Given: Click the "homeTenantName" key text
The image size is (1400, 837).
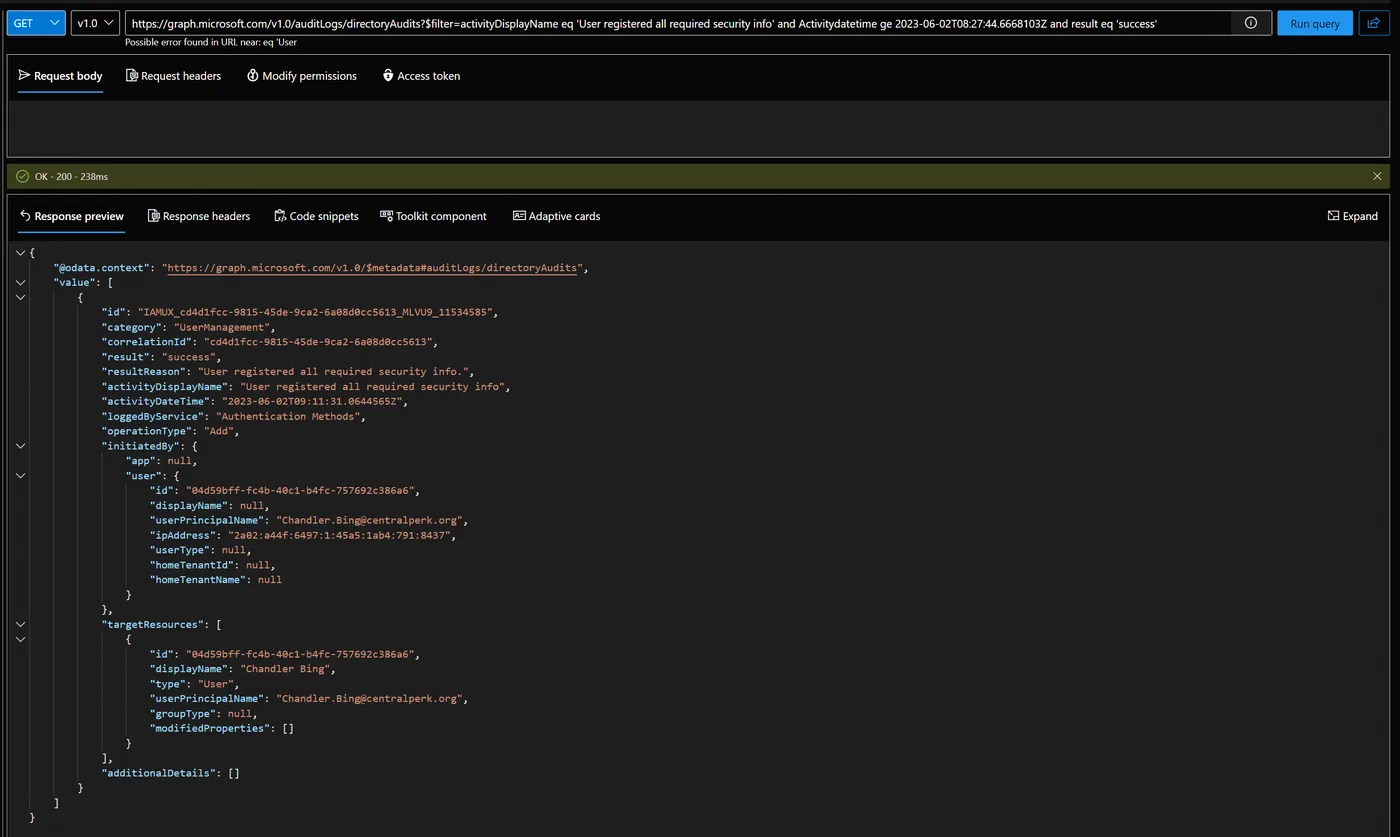Looking at the screenshot, I should click(x=197, y=580).
